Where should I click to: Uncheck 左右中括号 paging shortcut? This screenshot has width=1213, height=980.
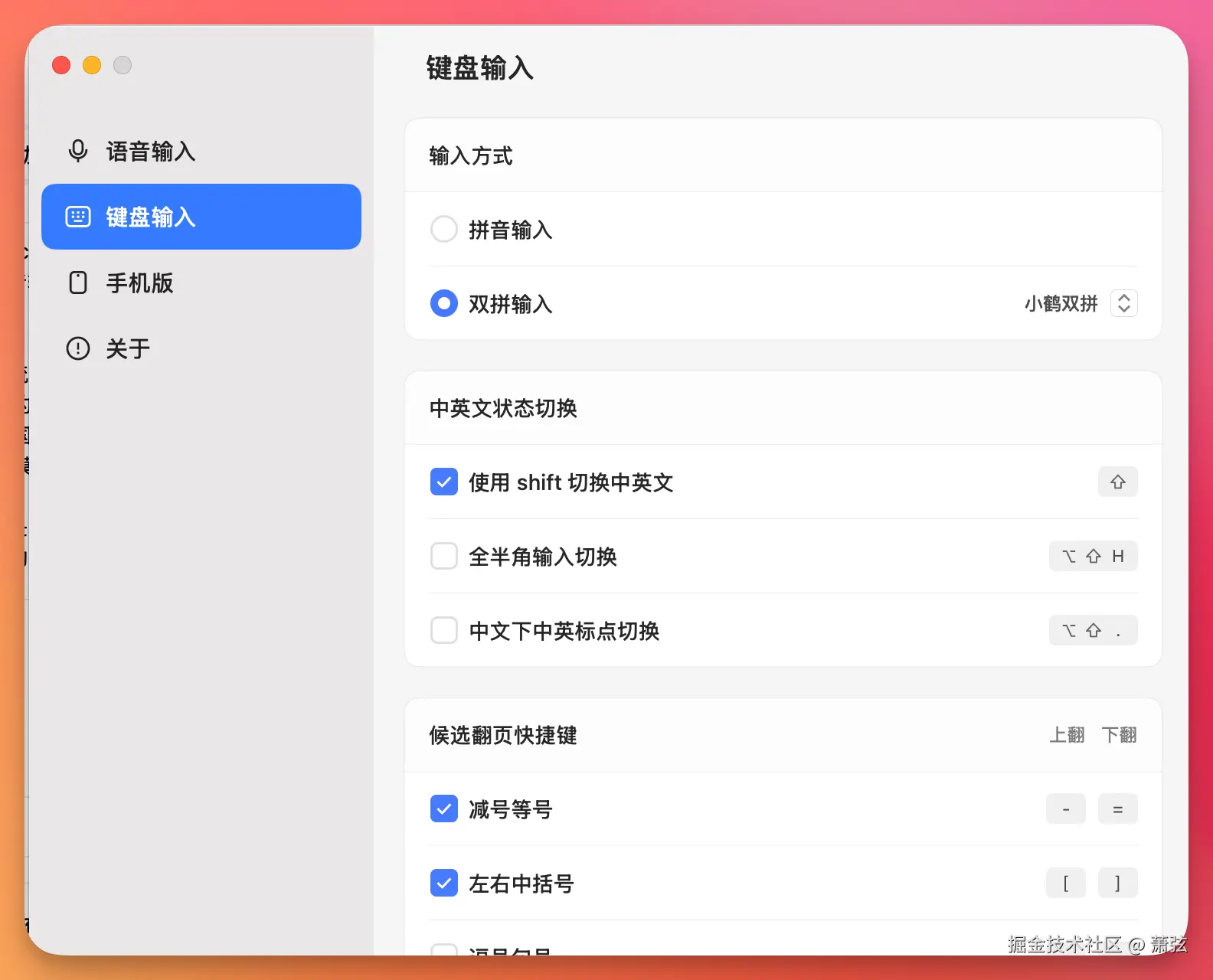[x=444, y=883]
